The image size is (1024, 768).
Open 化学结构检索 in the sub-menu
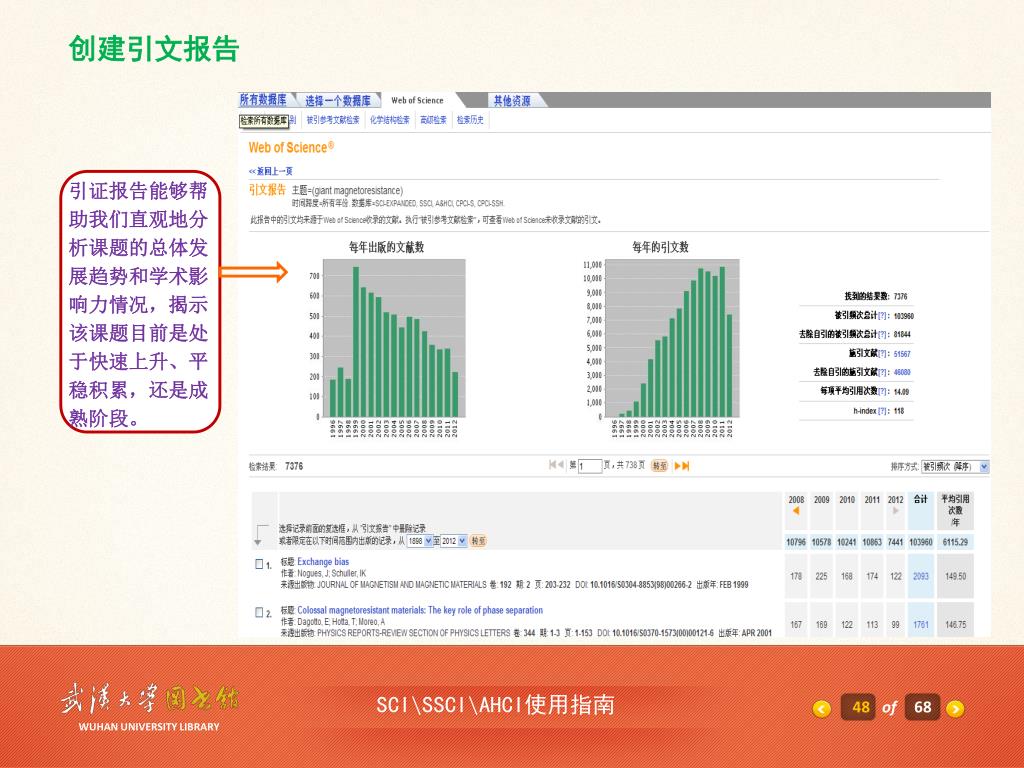click(390, 120)
